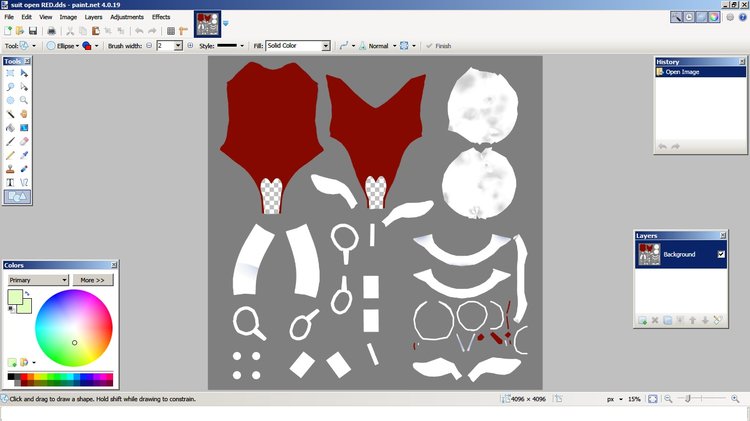Select the Gradient tool

(24, 128)
